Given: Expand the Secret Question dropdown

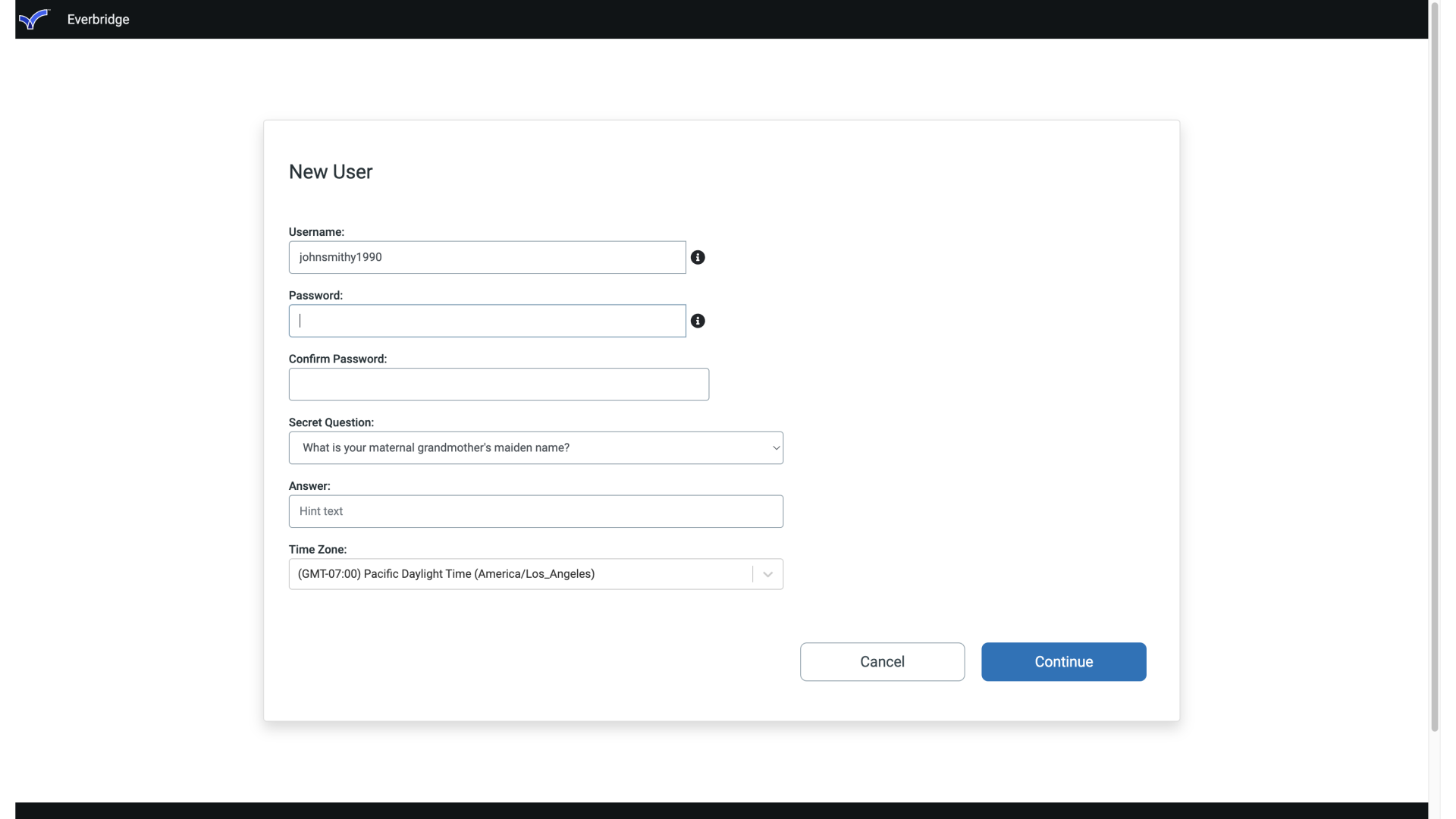Looking at the screenshot, I should 535,447.
